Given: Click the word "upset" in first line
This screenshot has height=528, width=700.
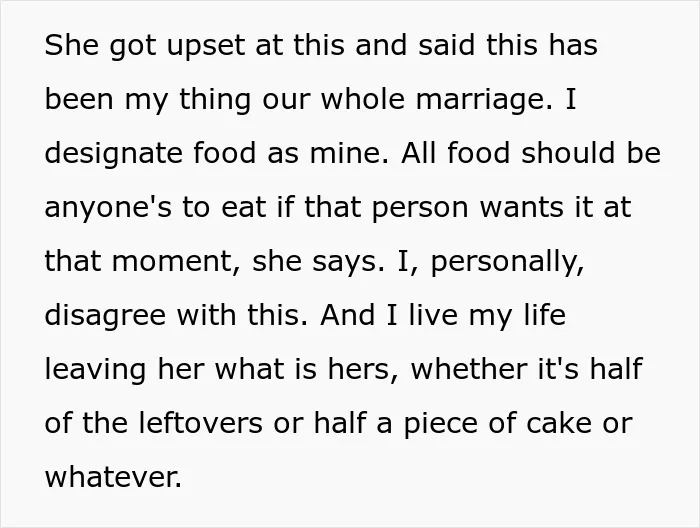Looking at the screenshot, I should point(206,48).
